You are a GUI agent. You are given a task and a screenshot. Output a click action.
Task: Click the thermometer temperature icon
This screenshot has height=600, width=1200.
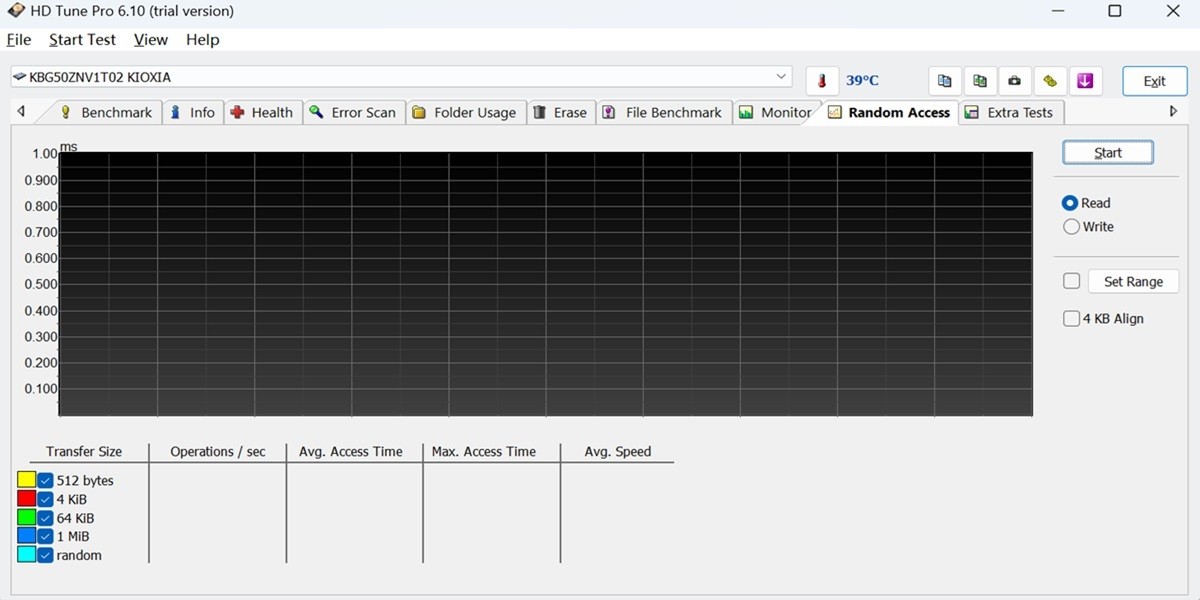822,81
